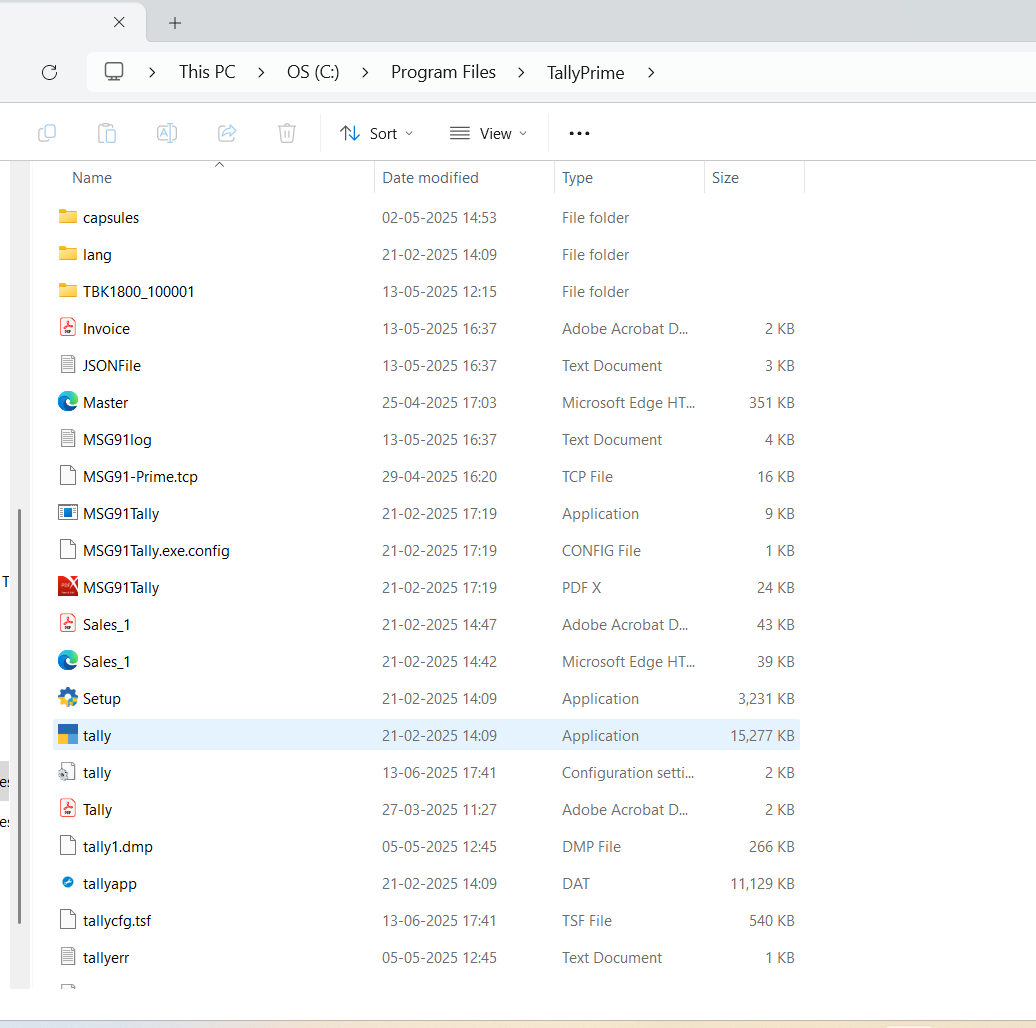
Task: Click the date 29-04-2025 16:20
Action: click(x=439, y=476)
